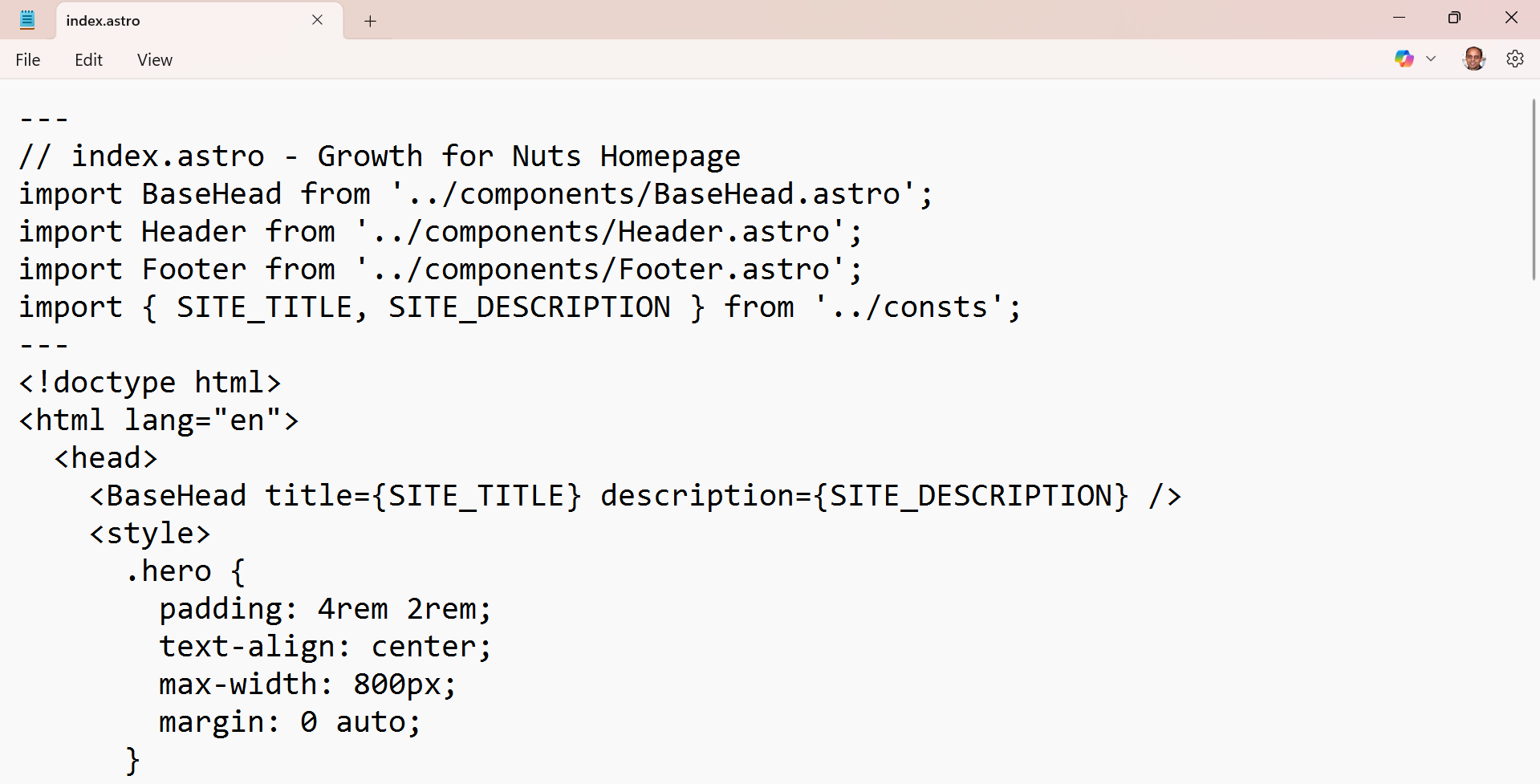Place cursor on the doctype html line
The image size is (1540, 784).
(149, 382)
